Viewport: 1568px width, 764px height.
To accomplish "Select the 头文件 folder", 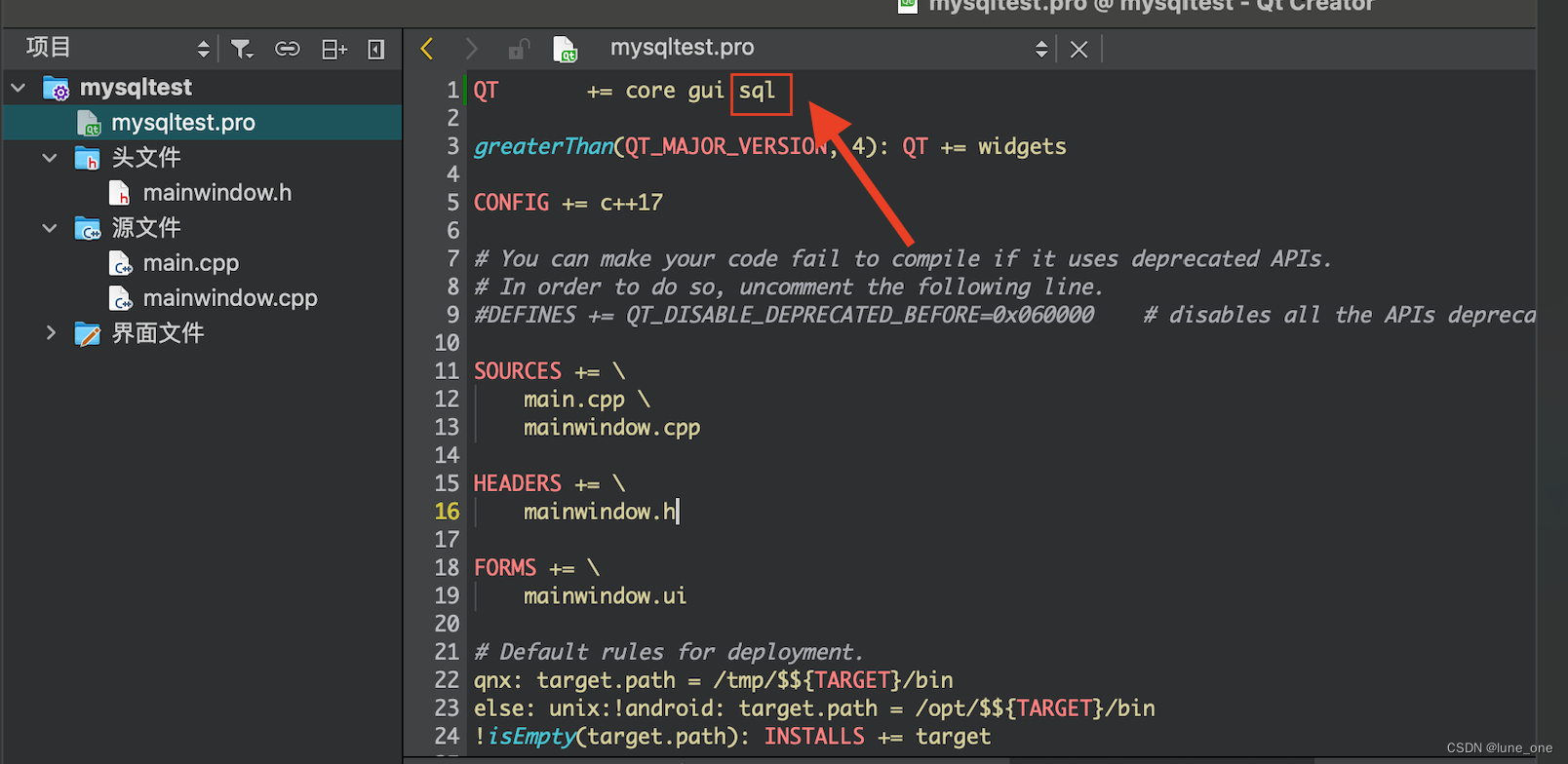I will [146, 158].
